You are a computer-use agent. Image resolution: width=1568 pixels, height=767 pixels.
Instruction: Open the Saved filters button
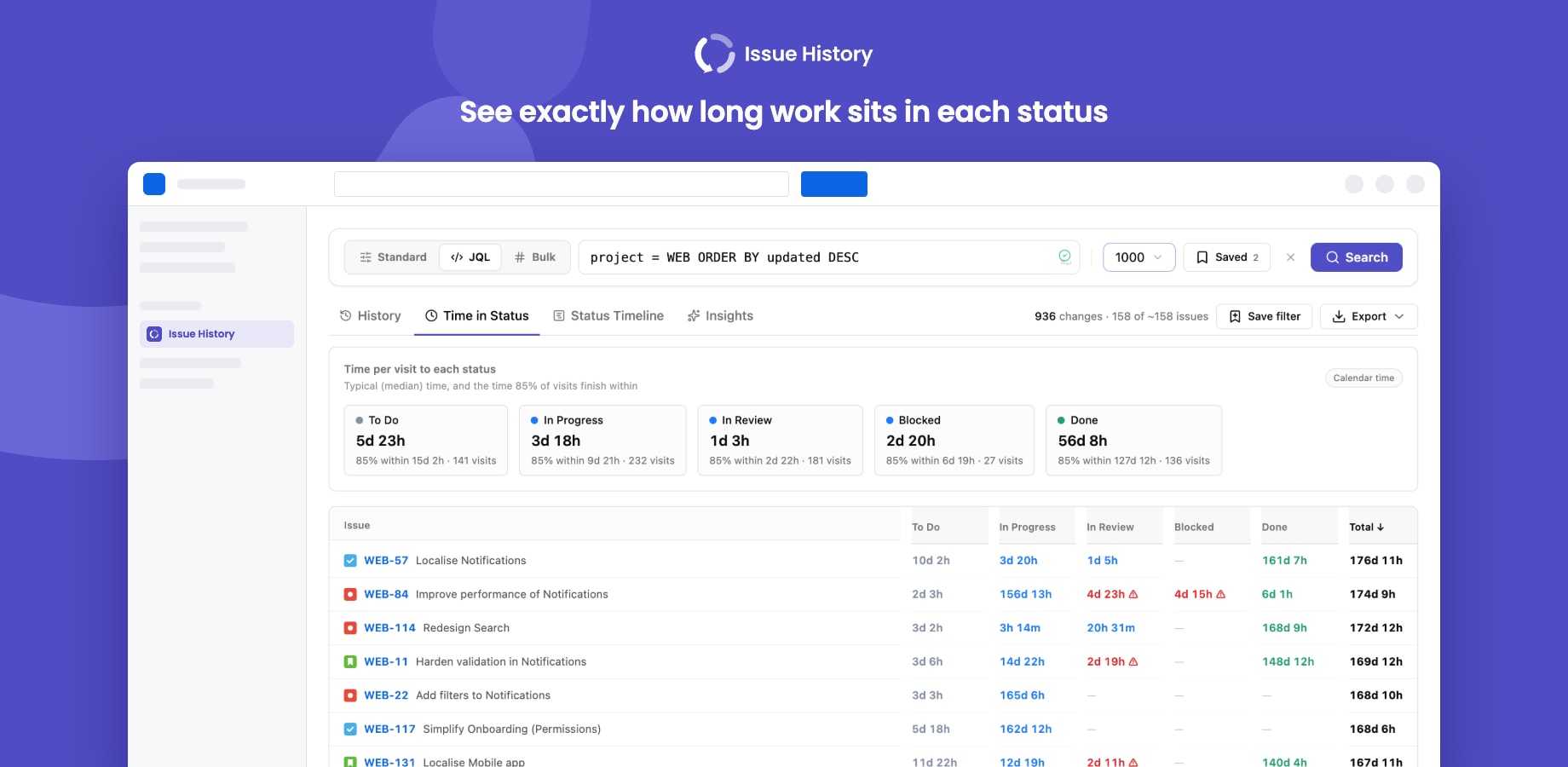click(1226, 257)
